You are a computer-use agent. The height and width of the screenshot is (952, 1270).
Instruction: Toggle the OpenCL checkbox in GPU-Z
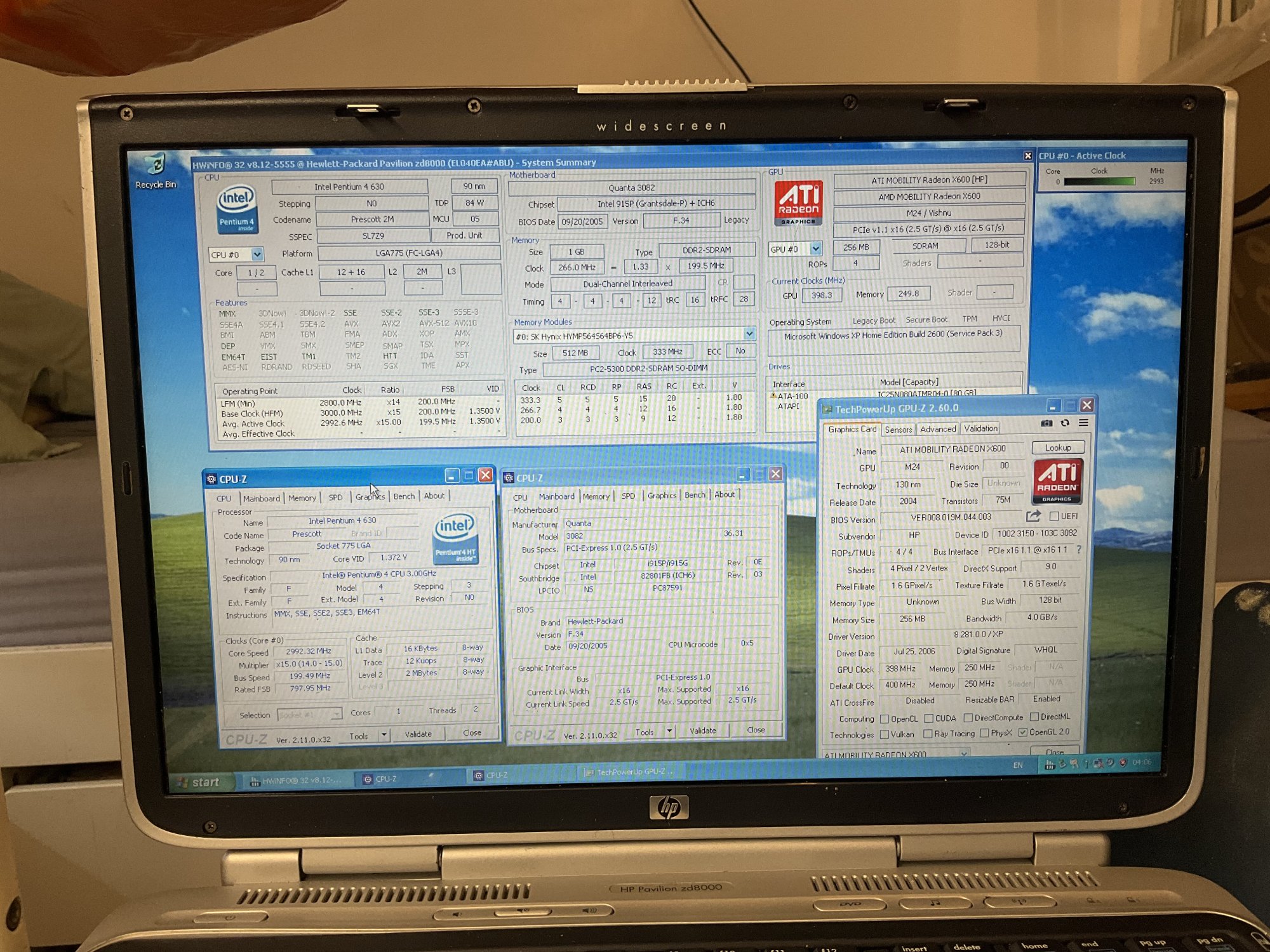pyautogui.click(x=885, y=719)
